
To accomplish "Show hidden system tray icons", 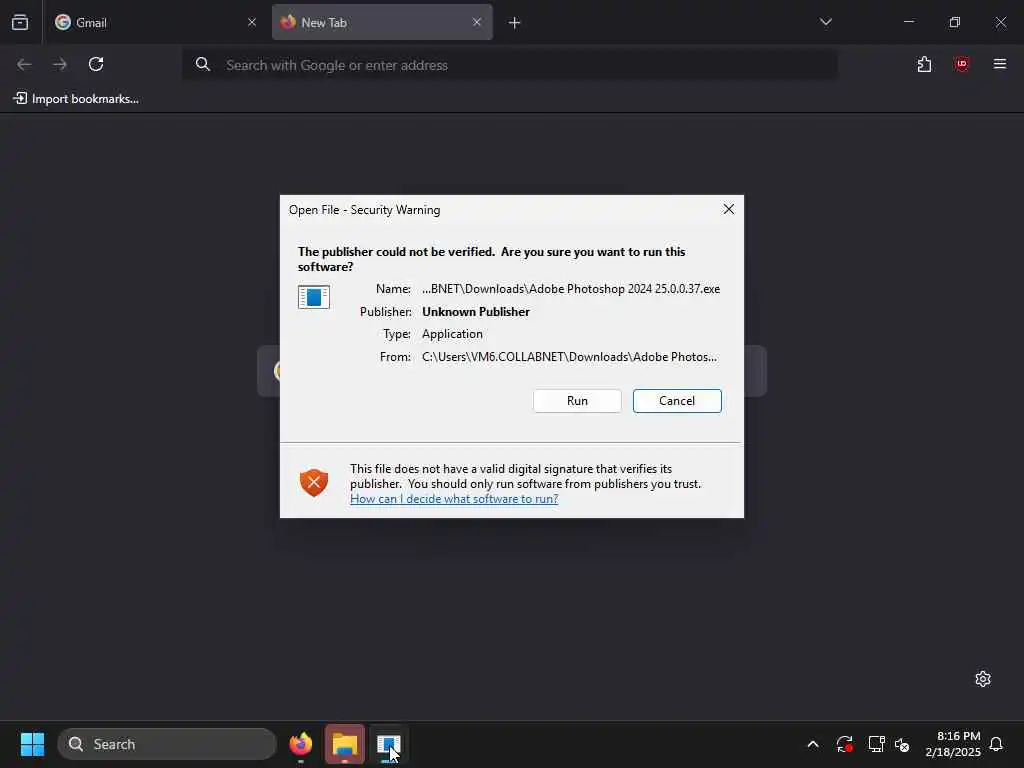I will [812, 744].
